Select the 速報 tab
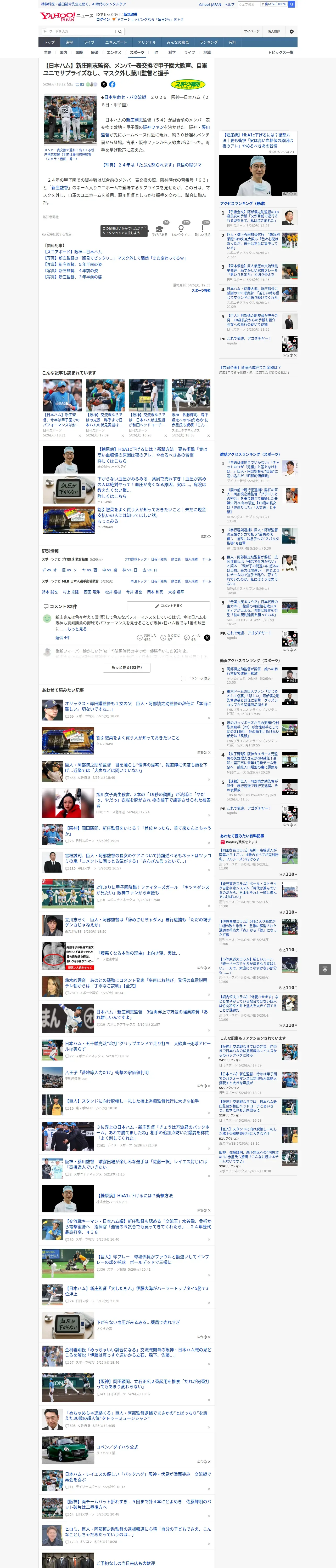Screen dimensions: 336x1568 point(69,43)
